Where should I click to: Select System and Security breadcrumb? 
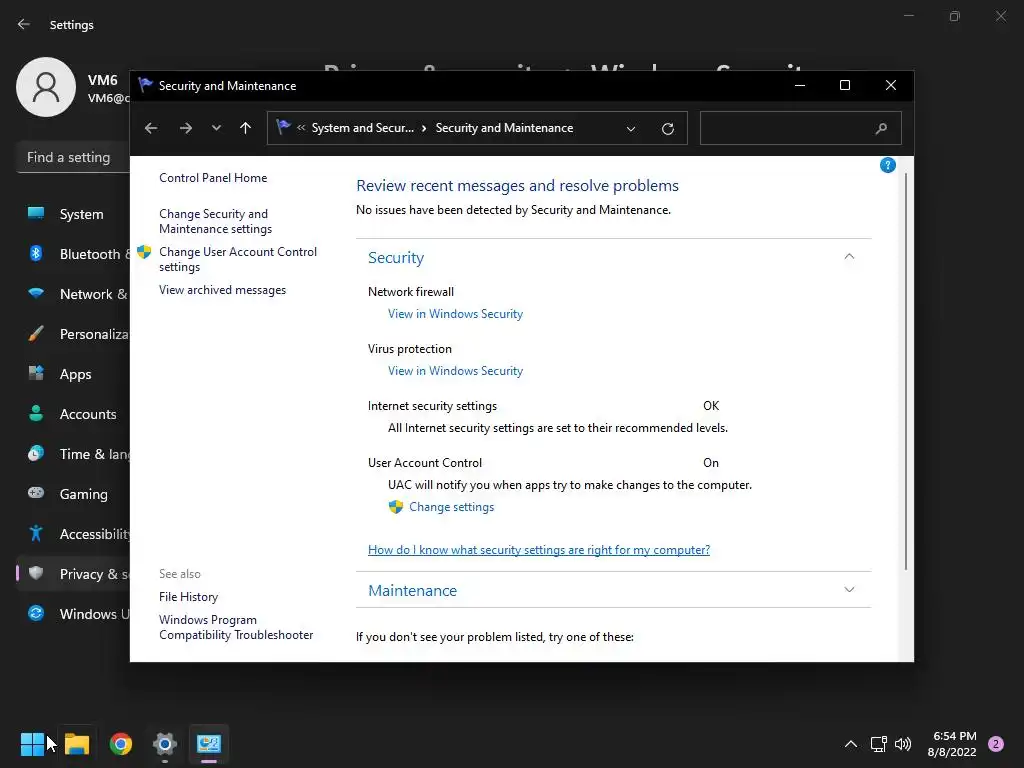(362, 128)
